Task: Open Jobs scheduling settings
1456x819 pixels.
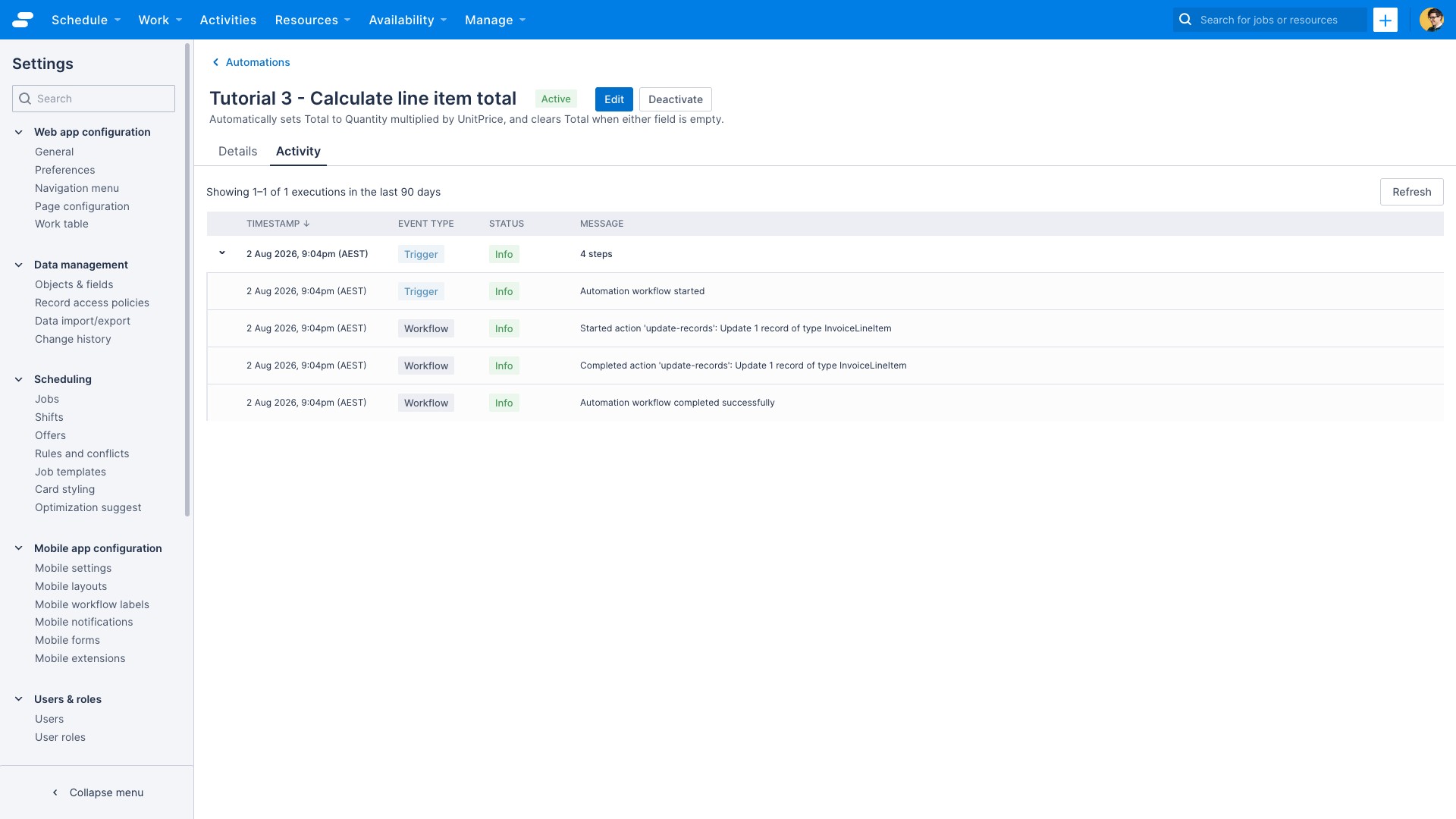Action: coord(46,399)
